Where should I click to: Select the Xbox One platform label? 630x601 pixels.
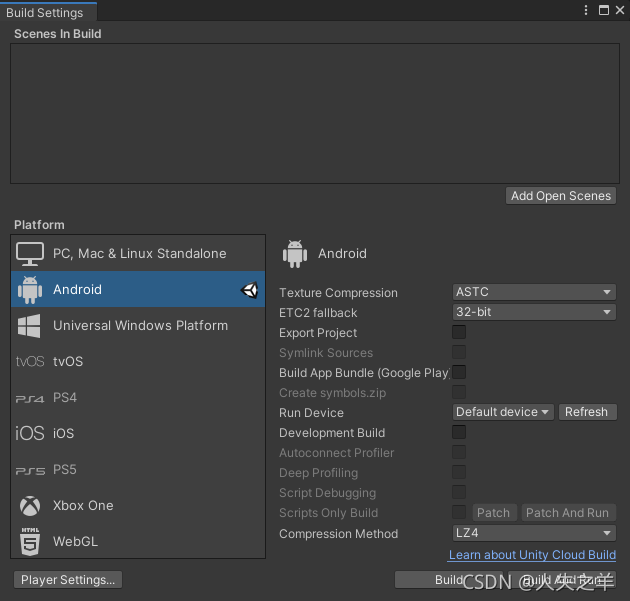[x=83, y=505]
